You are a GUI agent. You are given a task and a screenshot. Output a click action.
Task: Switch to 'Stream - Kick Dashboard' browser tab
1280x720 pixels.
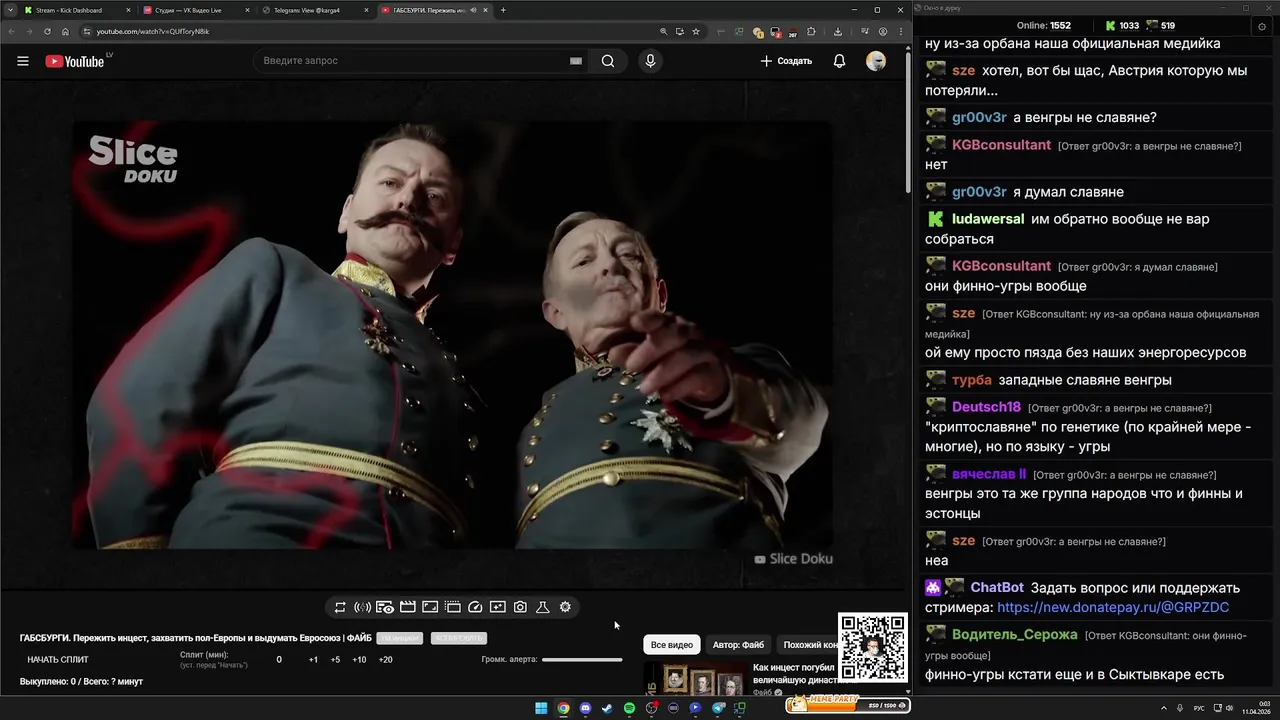(75, 10)
